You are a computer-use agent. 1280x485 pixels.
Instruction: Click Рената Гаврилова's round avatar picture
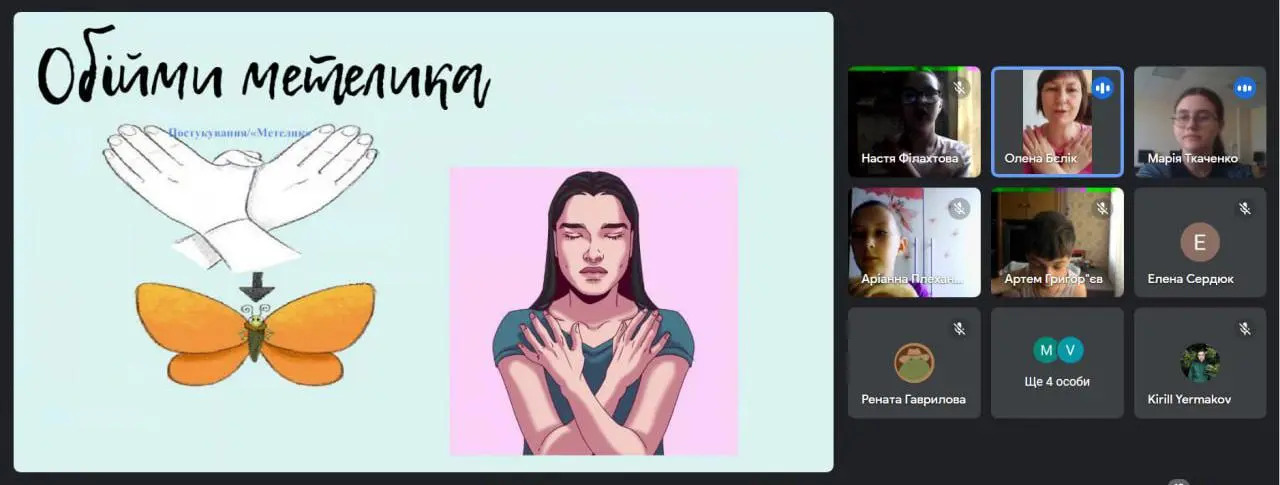pos(914,362)
